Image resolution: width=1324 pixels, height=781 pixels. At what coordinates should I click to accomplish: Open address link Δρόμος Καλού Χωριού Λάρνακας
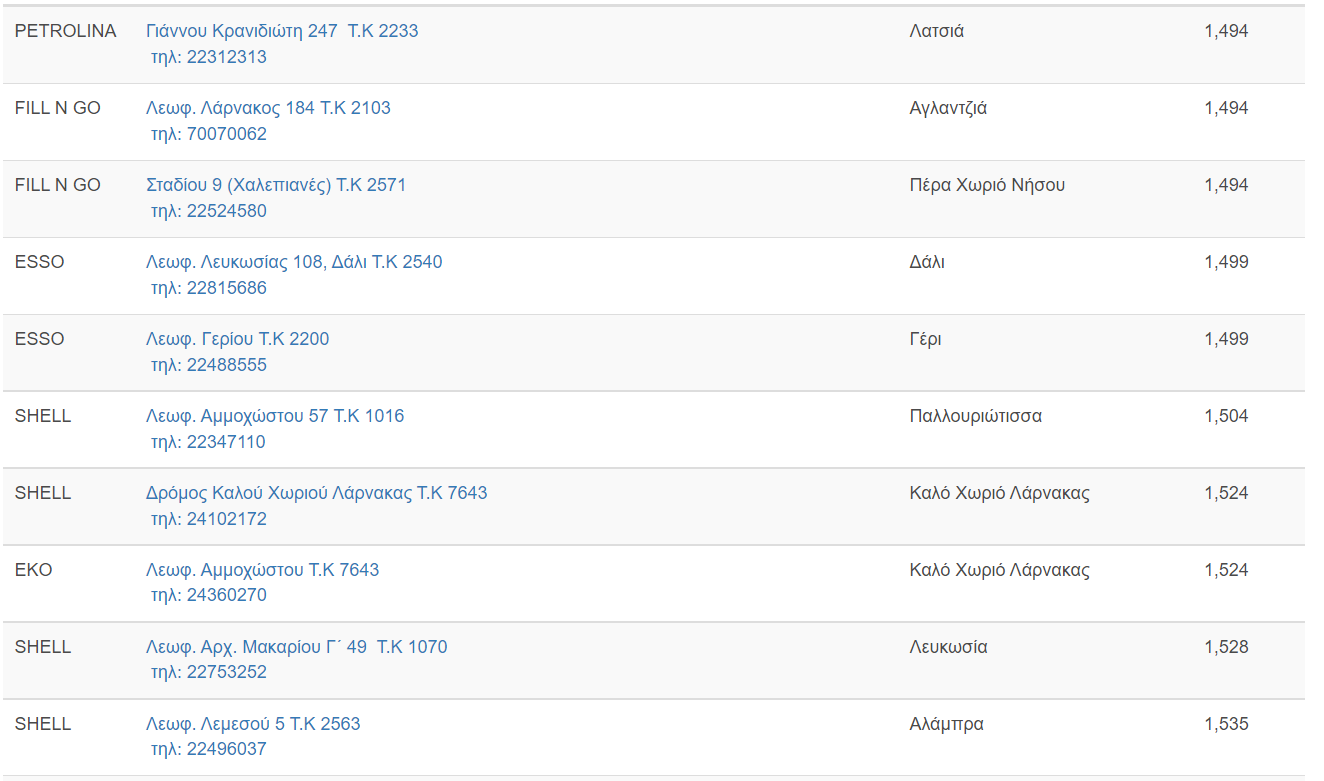317,493
